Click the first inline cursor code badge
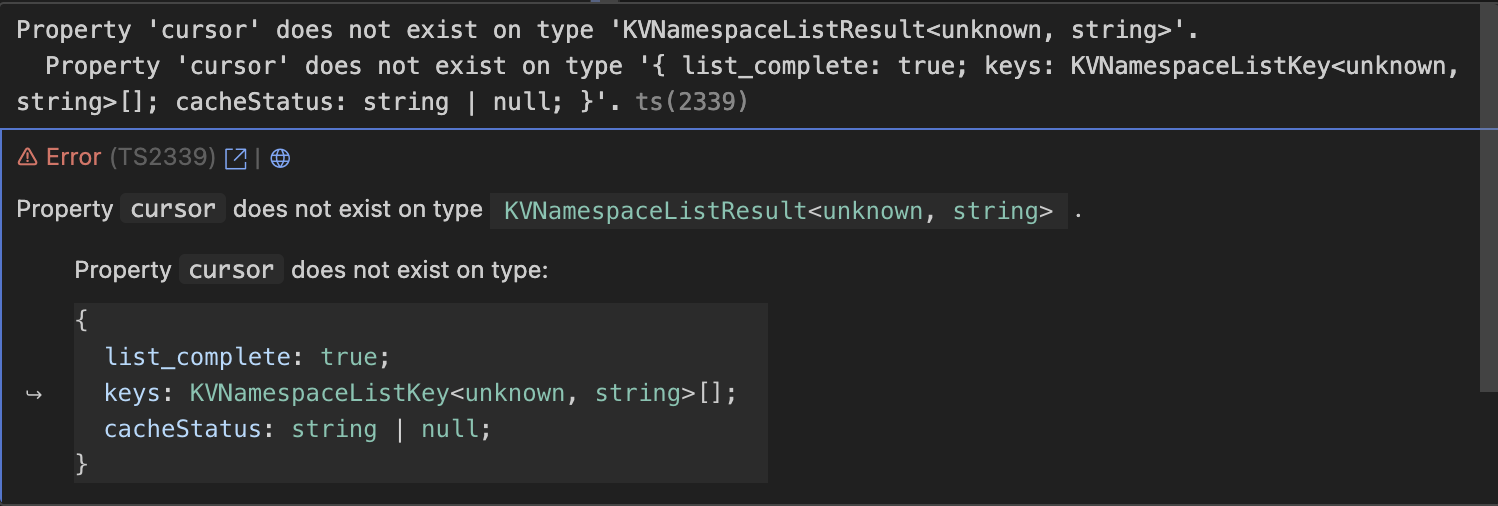1498x506 pixels. 173,210
